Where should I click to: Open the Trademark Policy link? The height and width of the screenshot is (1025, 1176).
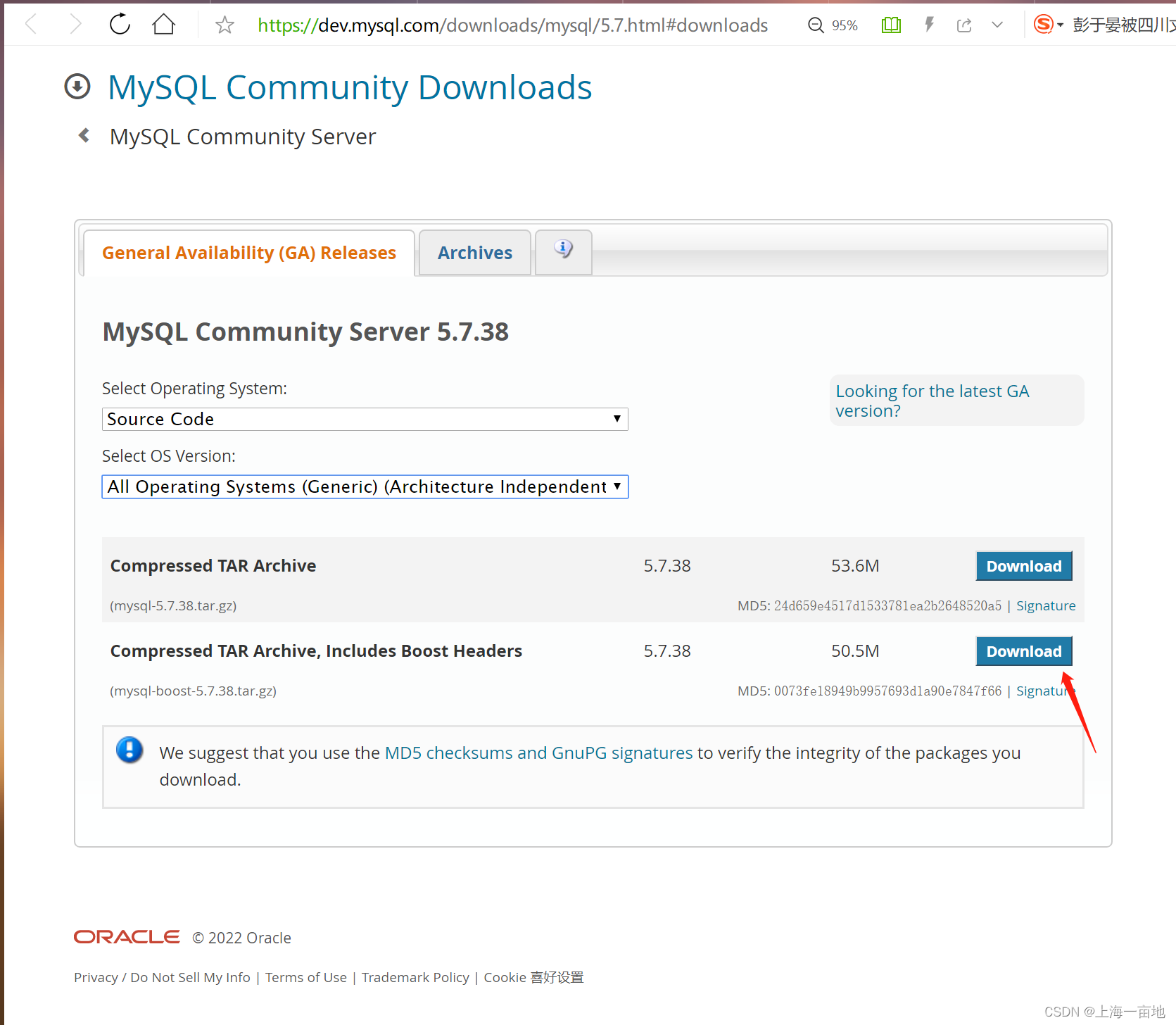(415, 978)
